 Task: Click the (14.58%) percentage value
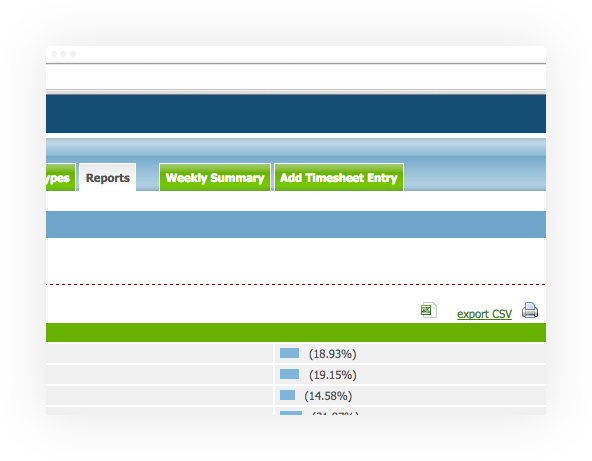(x=328, y=396)
